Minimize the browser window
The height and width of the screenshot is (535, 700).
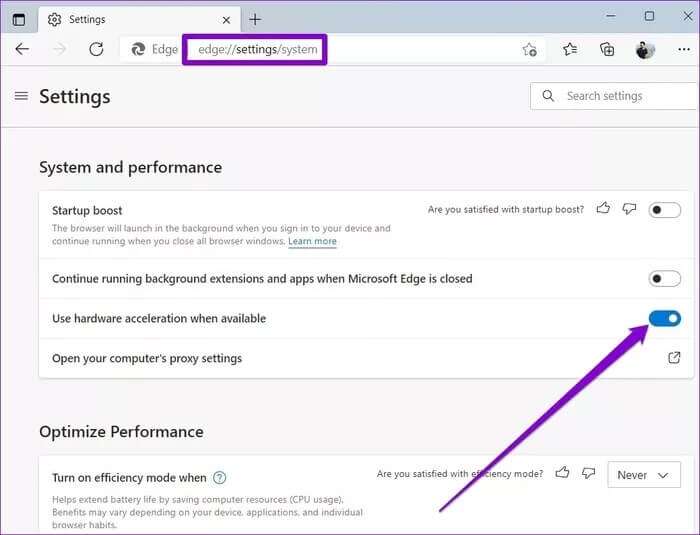[611, 17]
